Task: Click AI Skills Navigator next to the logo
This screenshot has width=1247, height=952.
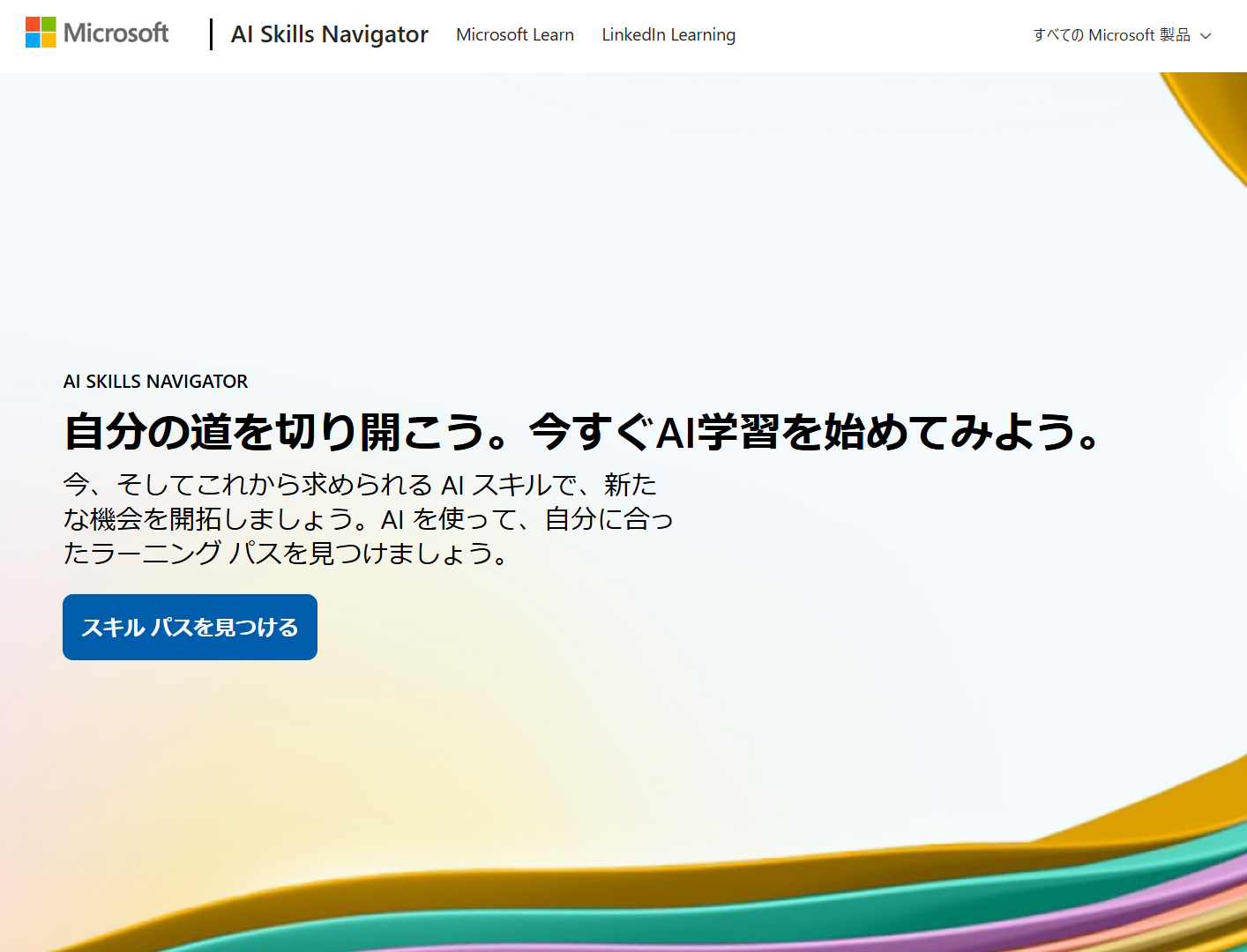Action: click(x=328, y=34)
